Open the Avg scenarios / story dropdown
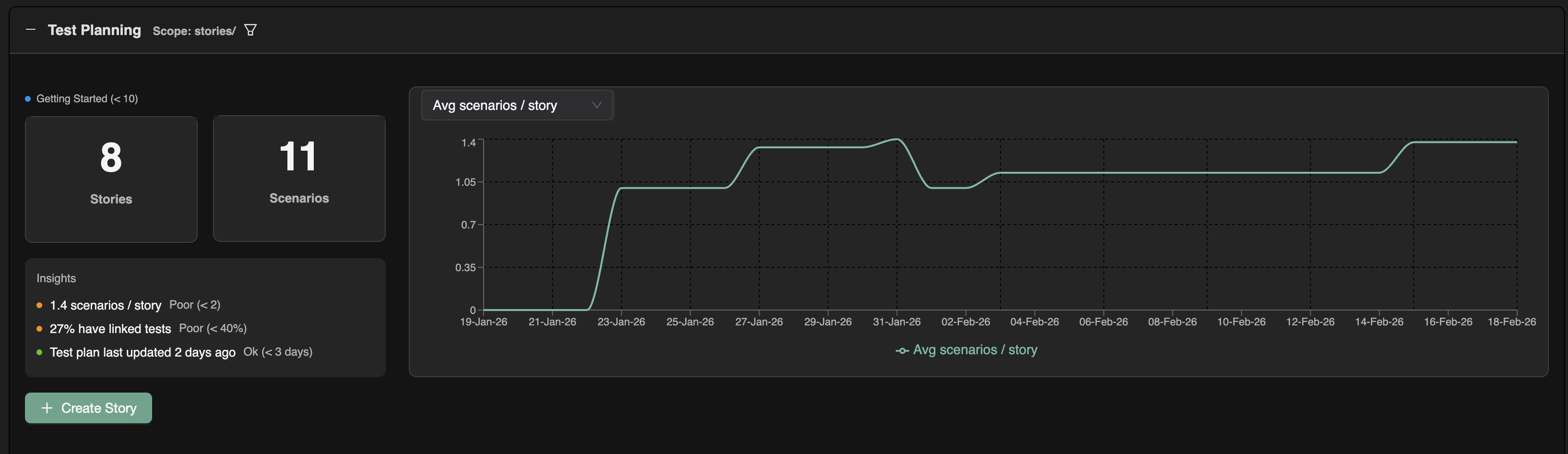Screen dimensions: 1568x454 (517, 105)
